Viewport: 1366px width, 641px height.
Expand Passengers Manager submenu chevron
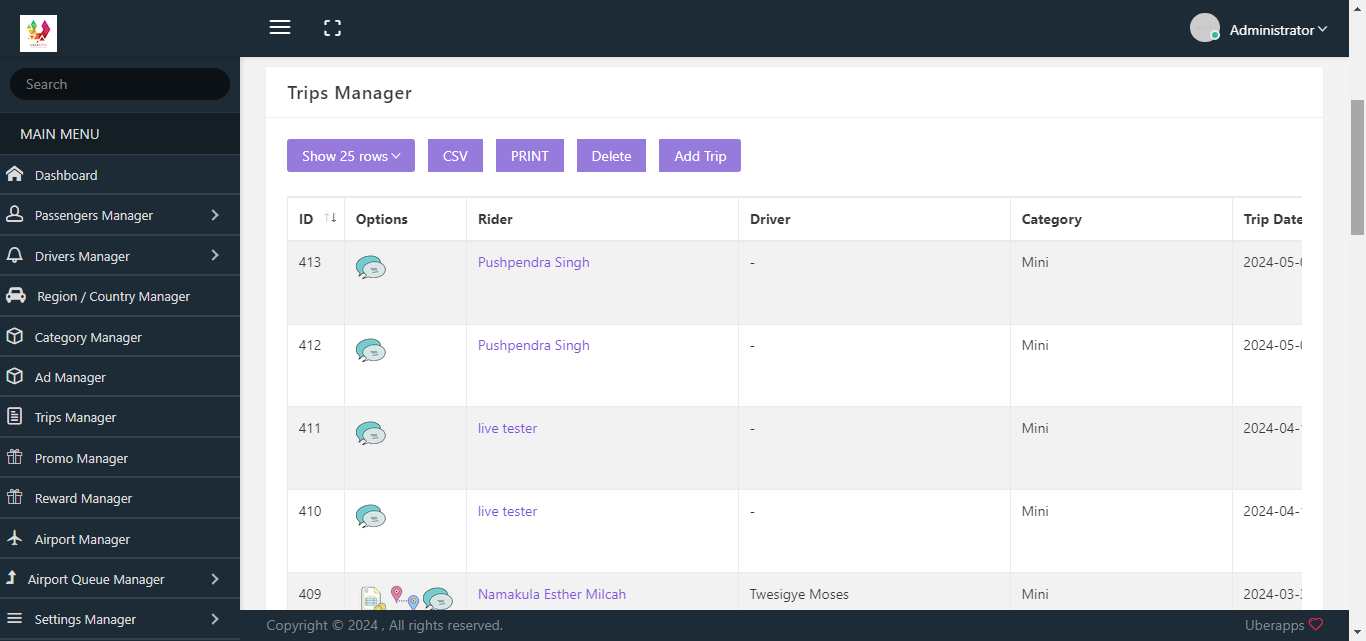tap(215, 214)
